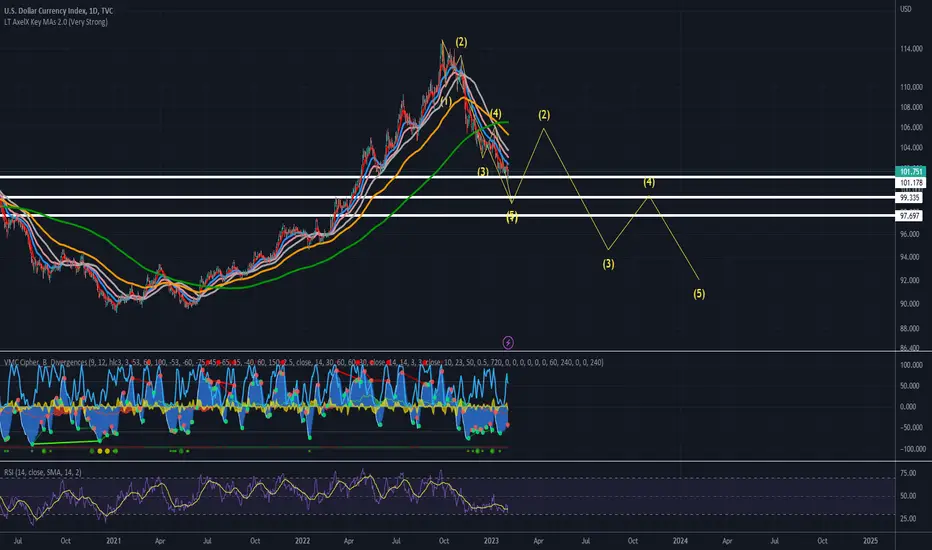Click the 90.000 price axis label
Viewport: 932px width, 550px height.
(909, 304)
